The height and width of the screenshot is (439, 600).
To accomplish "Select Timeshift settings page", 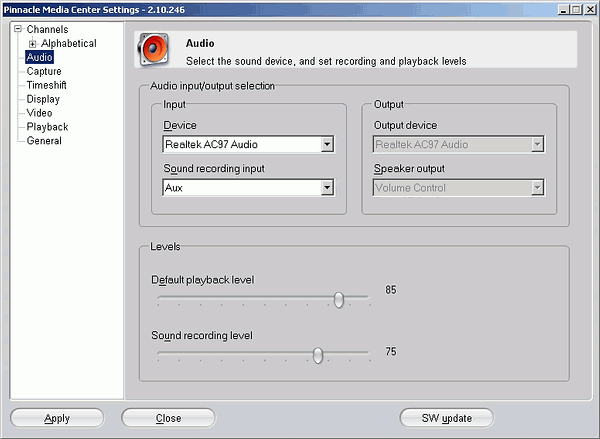I will coord(46,85).
